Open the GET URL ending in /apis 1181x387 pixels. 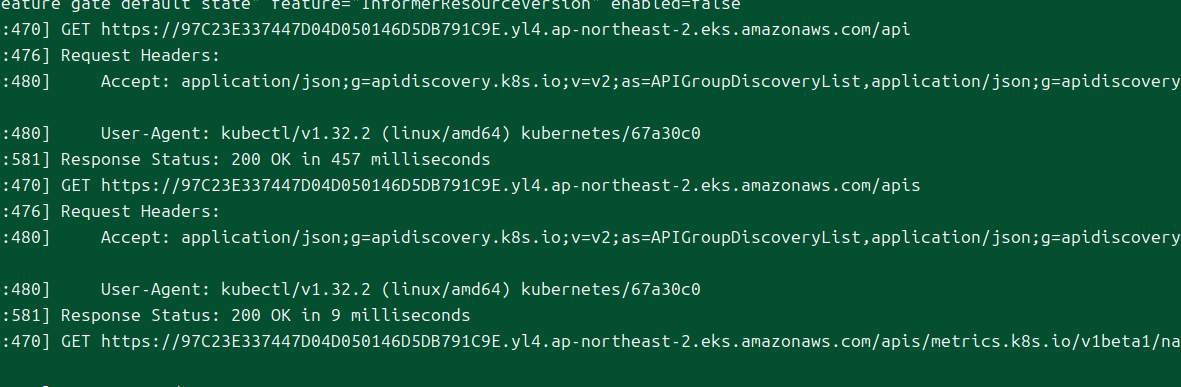[511, 185]
